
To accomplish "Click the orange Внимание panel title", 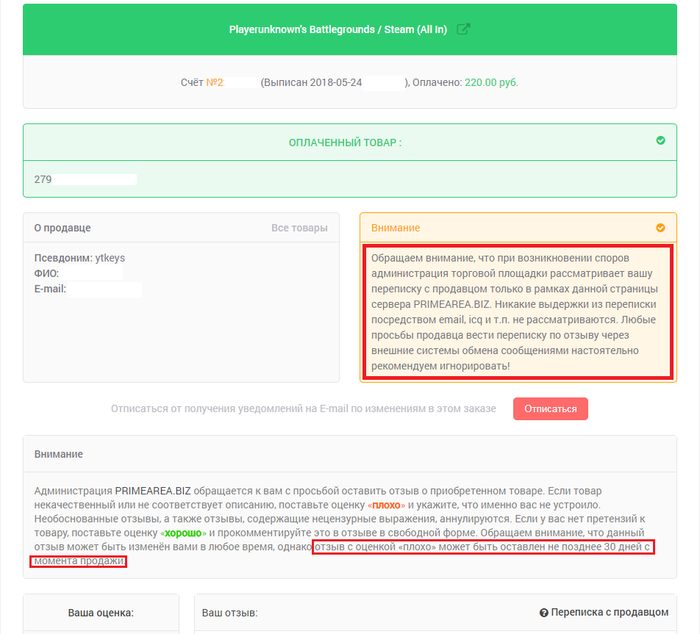I will tap(395, 228).
